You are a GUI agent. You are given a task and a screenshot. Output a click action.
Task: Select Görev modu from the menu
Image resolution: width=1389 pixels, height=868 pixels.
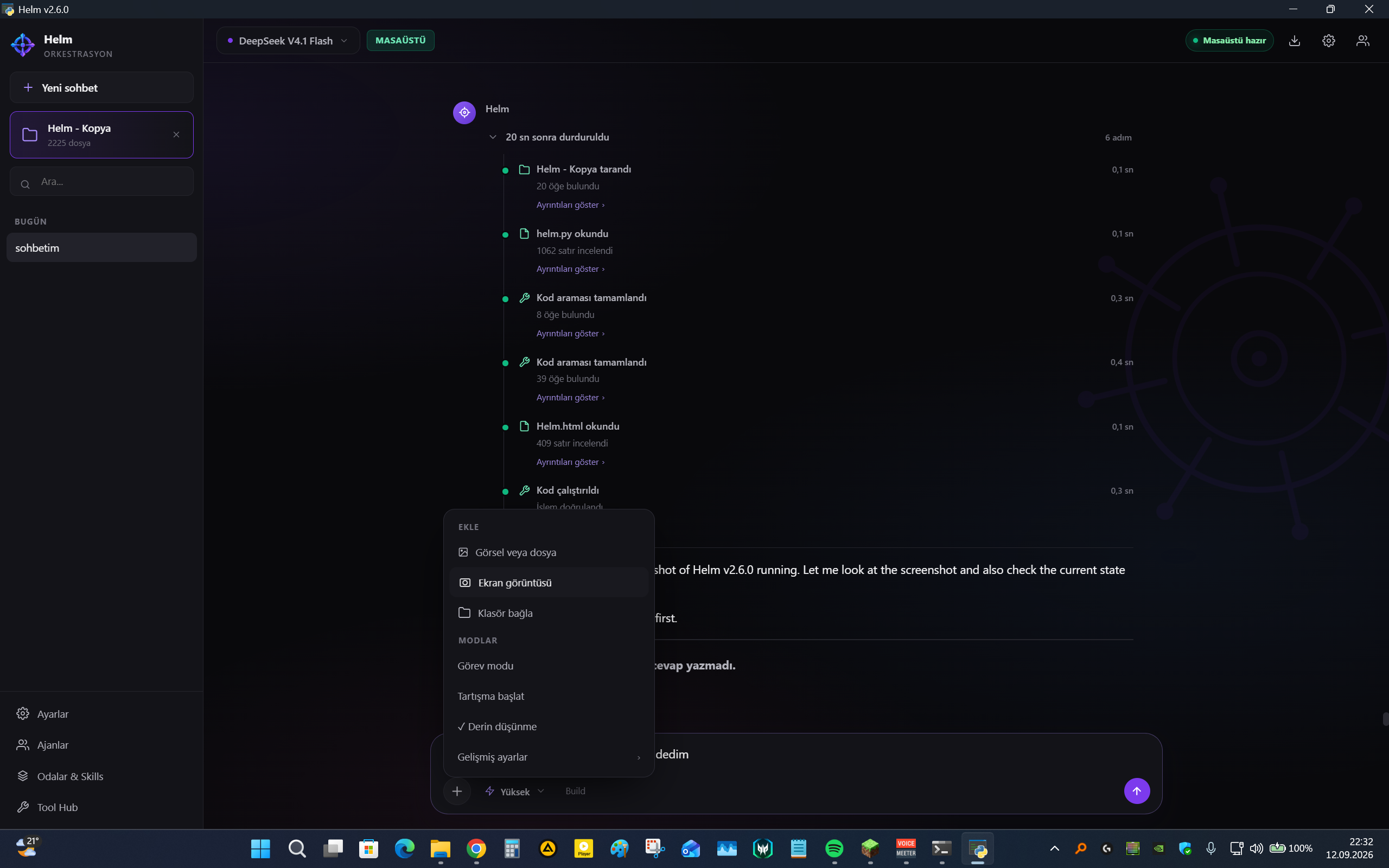(549, 666)
